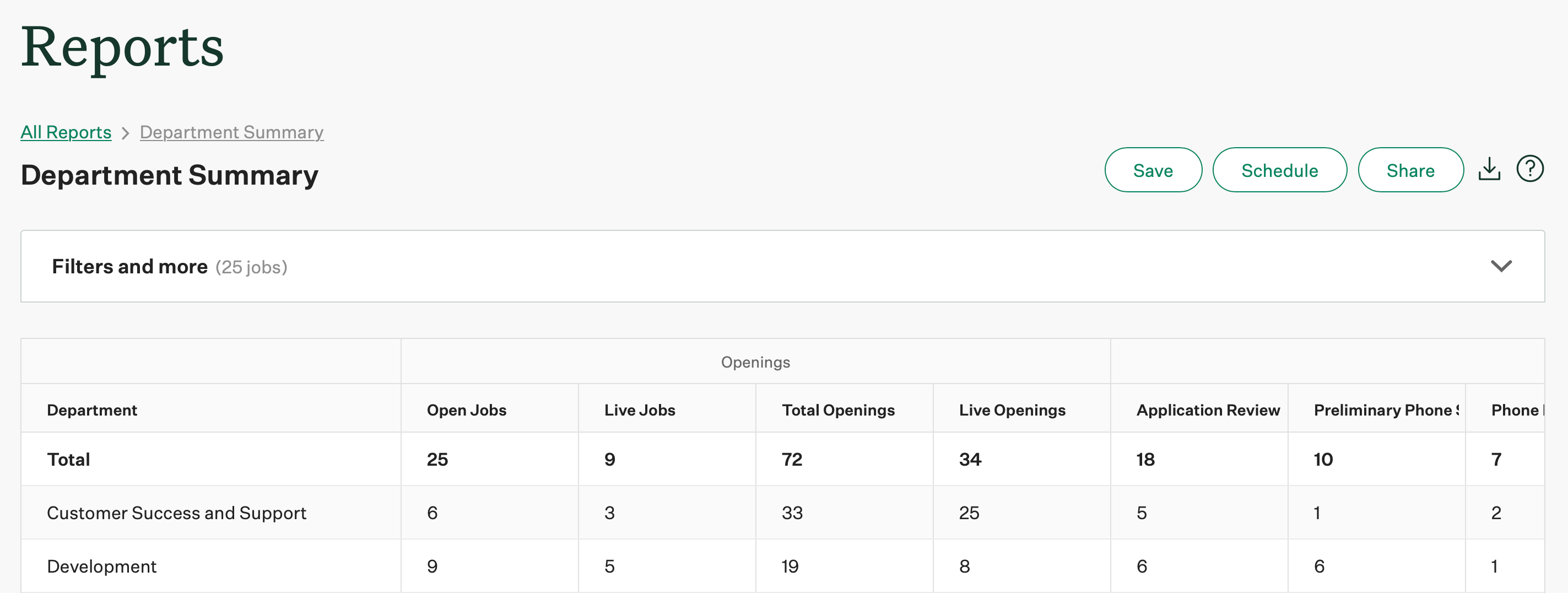Click the Live Openings column header
Viewport: 1568px width, 593px height.
point(1012,409)
